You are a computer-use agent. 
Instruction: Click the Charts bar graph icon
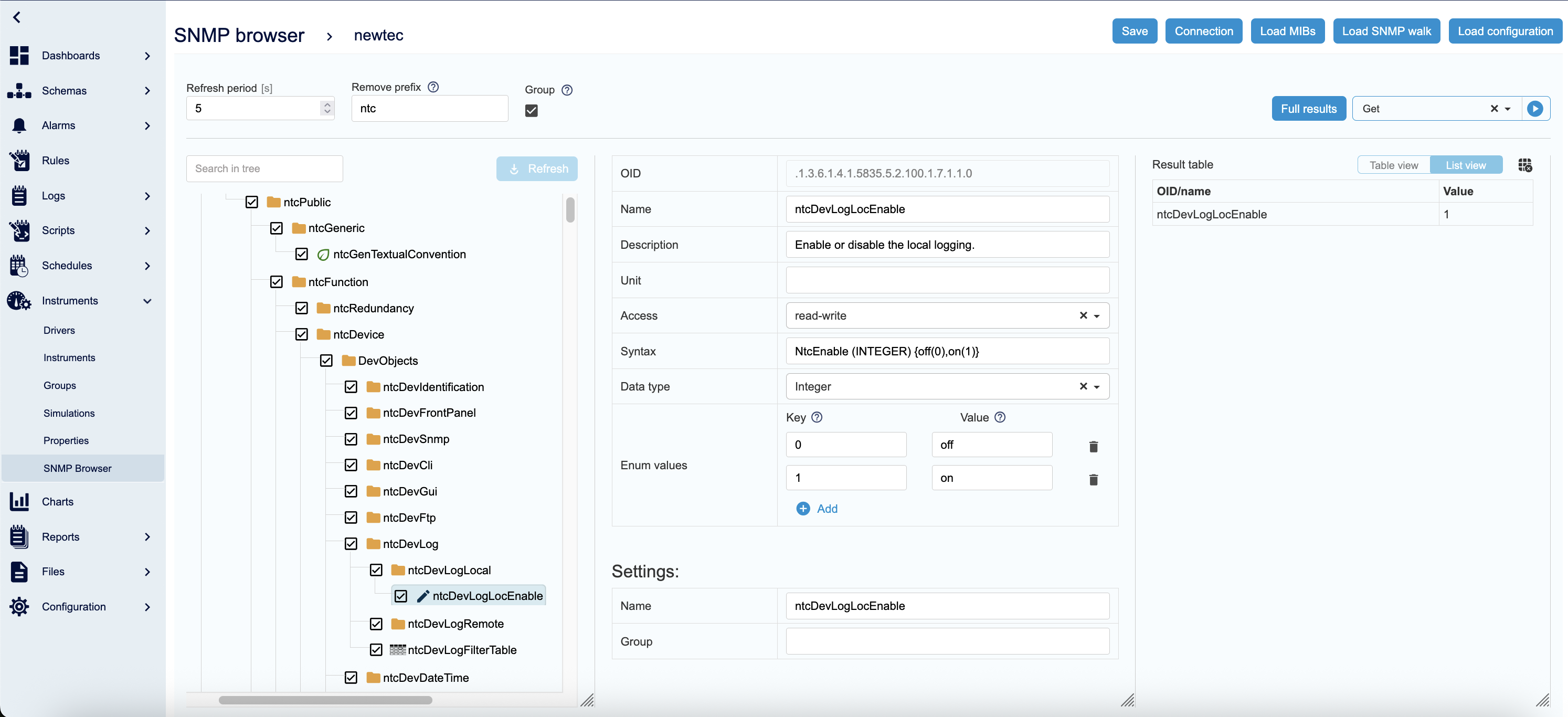[19, 502]
